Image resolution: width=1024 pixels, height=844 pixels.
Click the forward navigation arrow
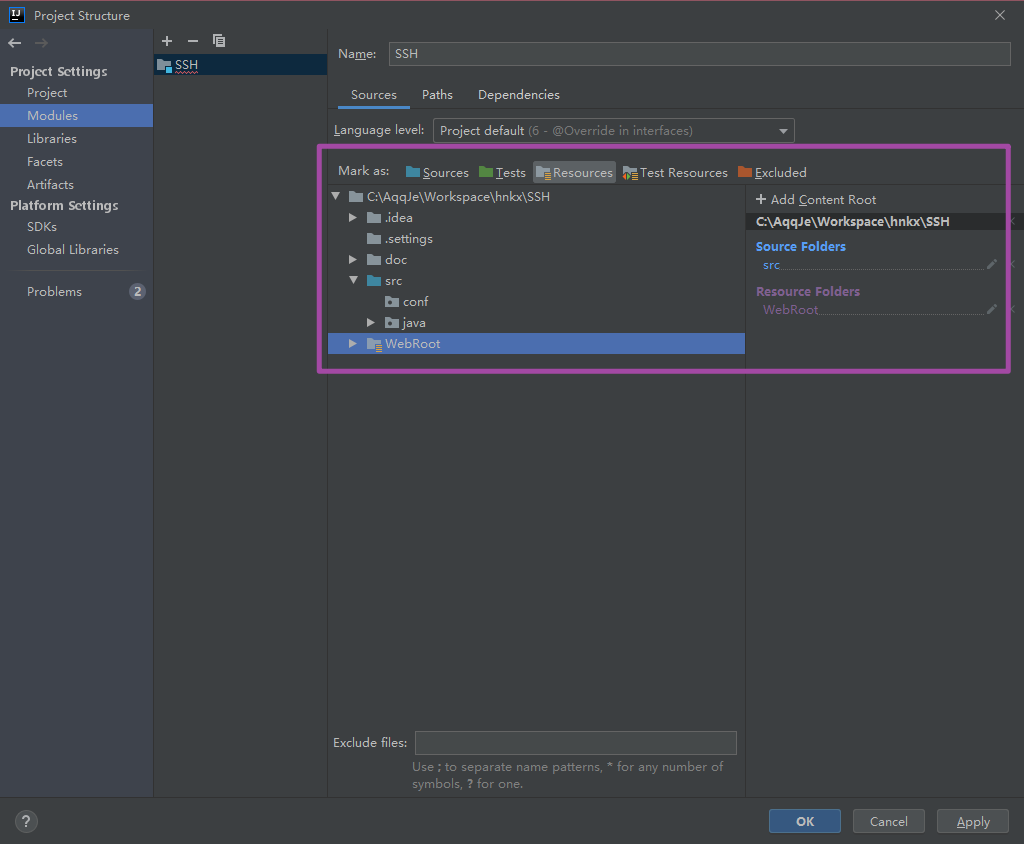pyautogui.click(x=41, y=43)
